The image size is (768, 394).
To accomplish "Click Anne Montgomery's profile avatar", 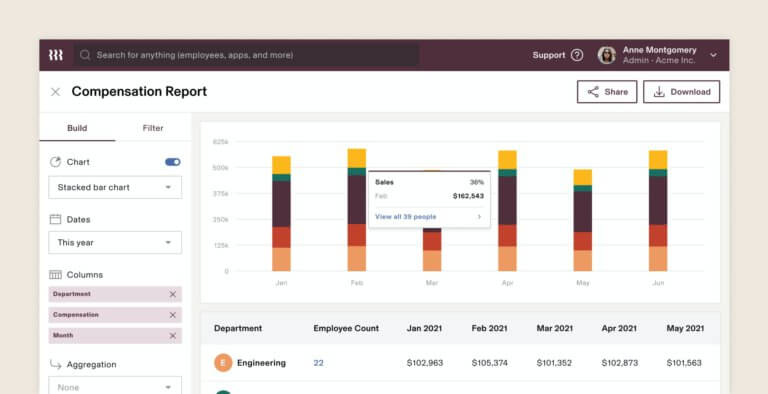I will [606, 55].
